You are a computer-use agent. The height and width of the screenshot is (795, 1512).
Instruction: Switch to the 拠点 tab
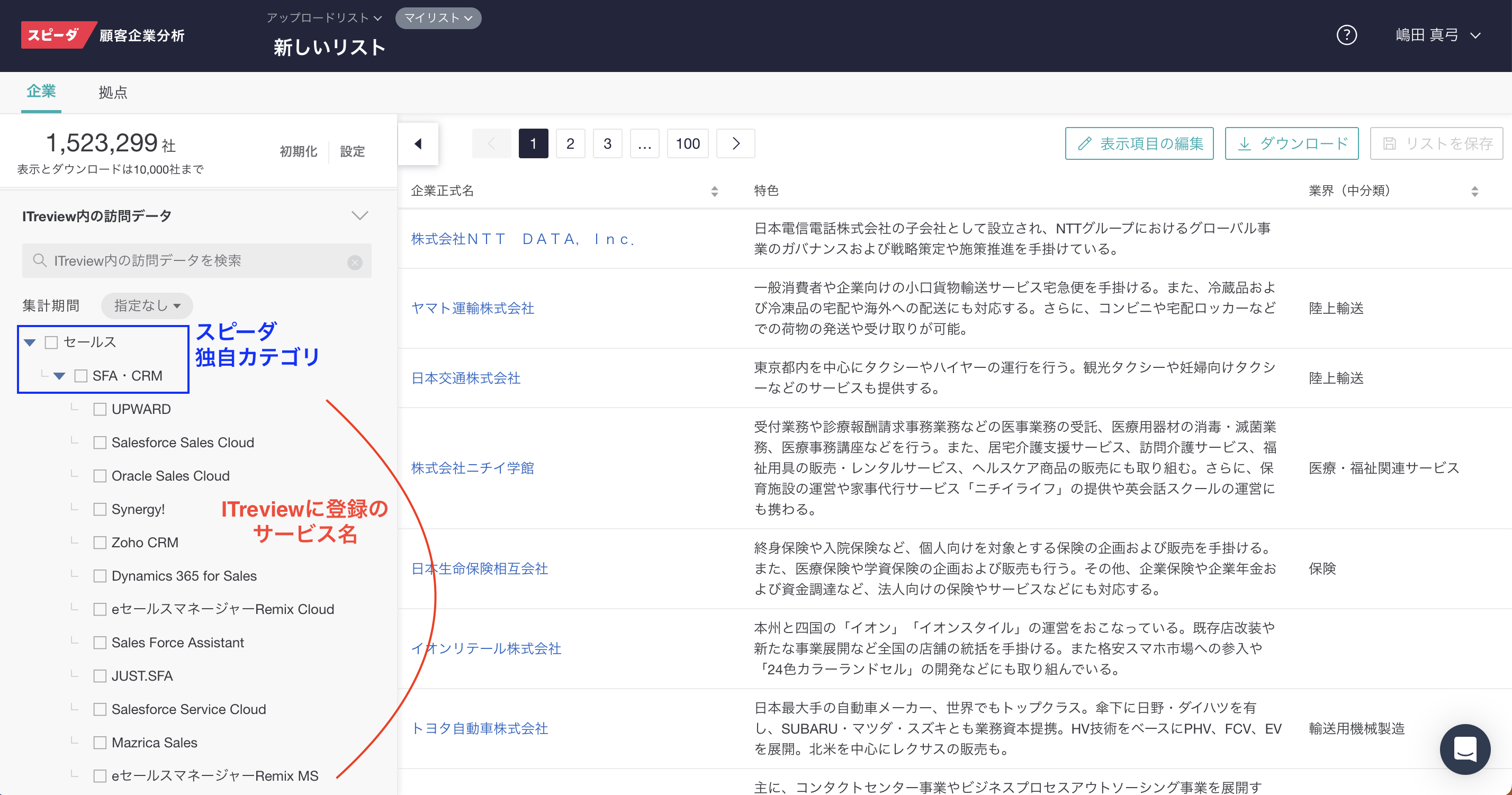pyautogui.click(x=113, y=93)
